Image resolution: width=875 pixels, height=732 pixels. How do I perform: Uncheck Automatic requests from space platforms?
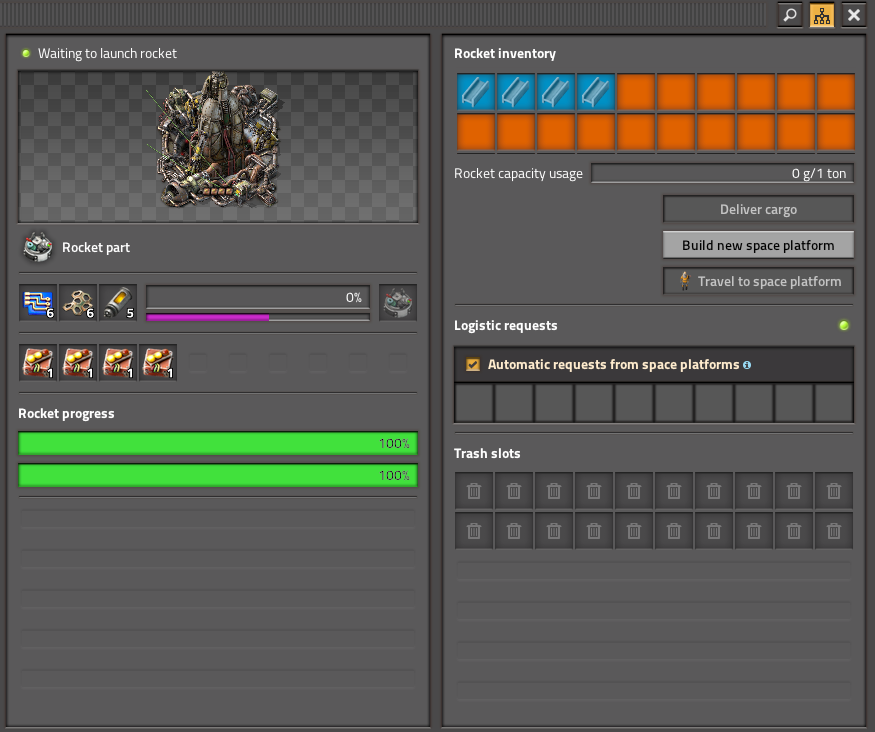[473, 365]
